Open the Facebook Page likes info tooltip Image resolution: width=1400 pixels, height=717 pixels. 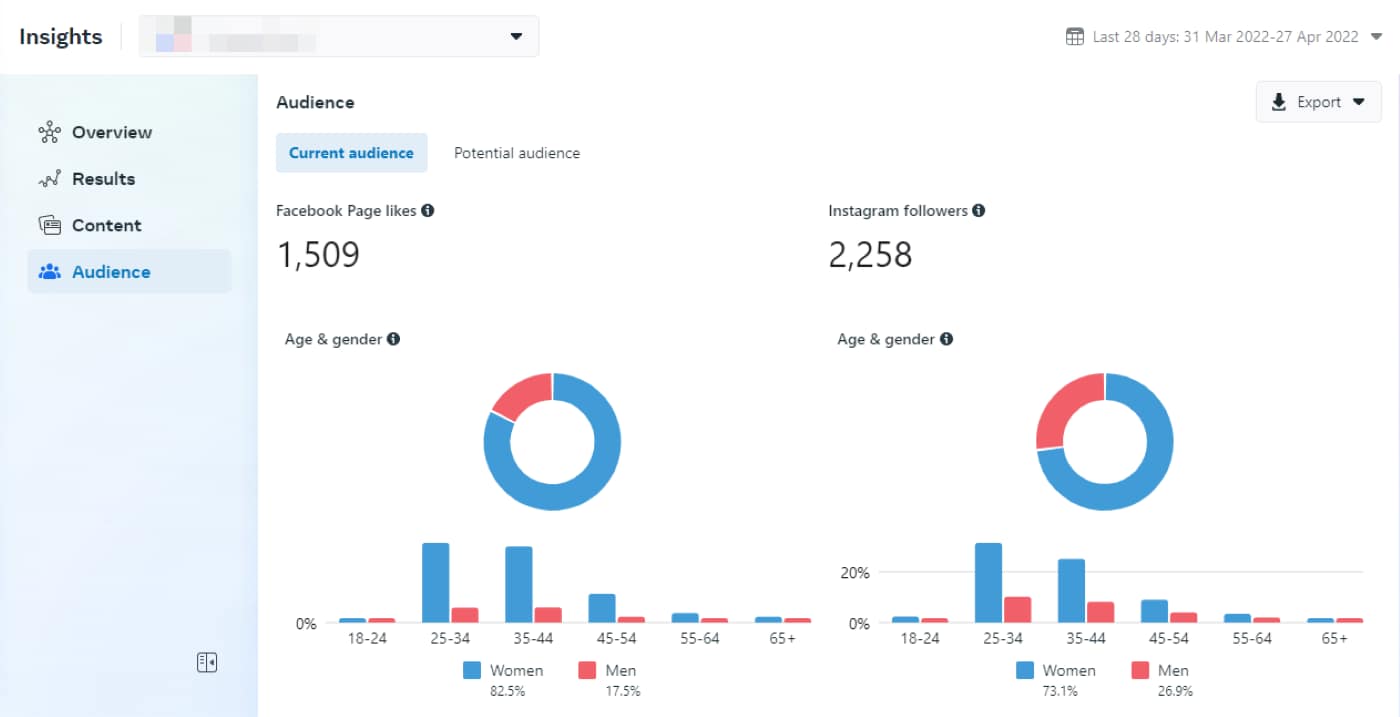click(x=428, y=210)
